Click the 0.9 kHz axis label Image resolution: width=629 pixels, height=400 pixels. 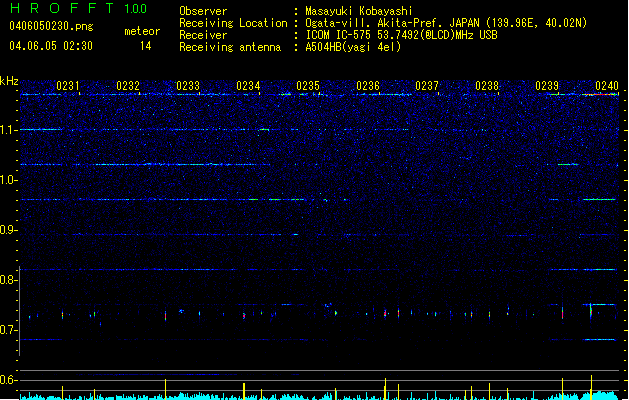pos(9,230)
